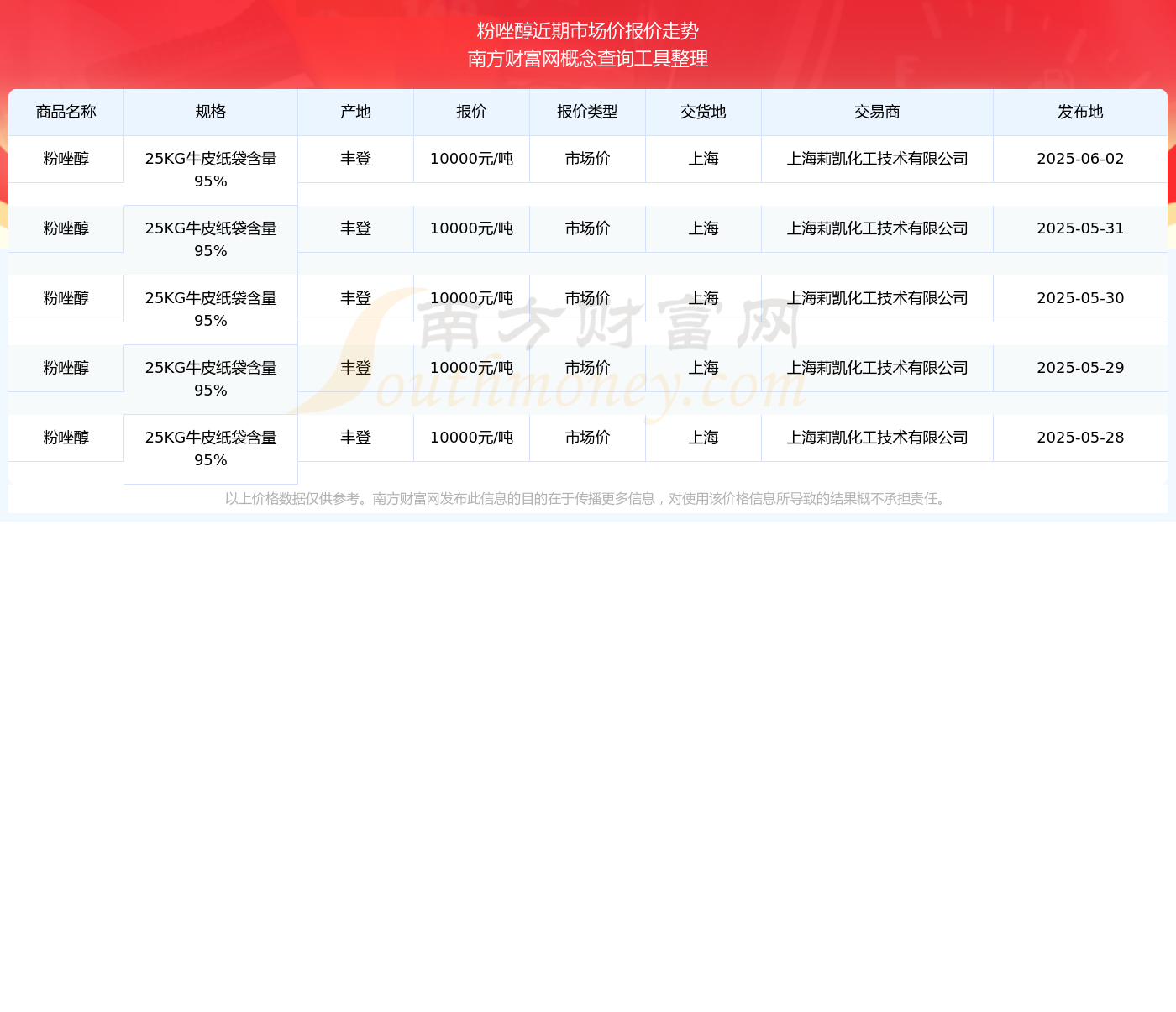Image resolution: width=1176 pixels, height=1012 pixels.
Task: Click 上海 delivery place in 2025-05-28 row
Action: click(704, 438)
